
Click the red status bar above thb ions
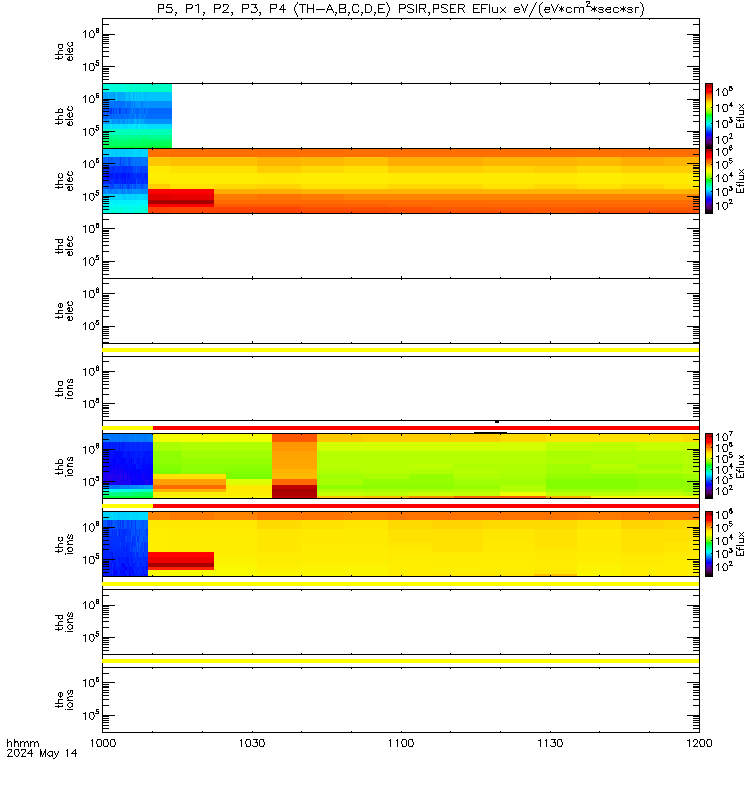pyautogui.click(x=426, y=428)
